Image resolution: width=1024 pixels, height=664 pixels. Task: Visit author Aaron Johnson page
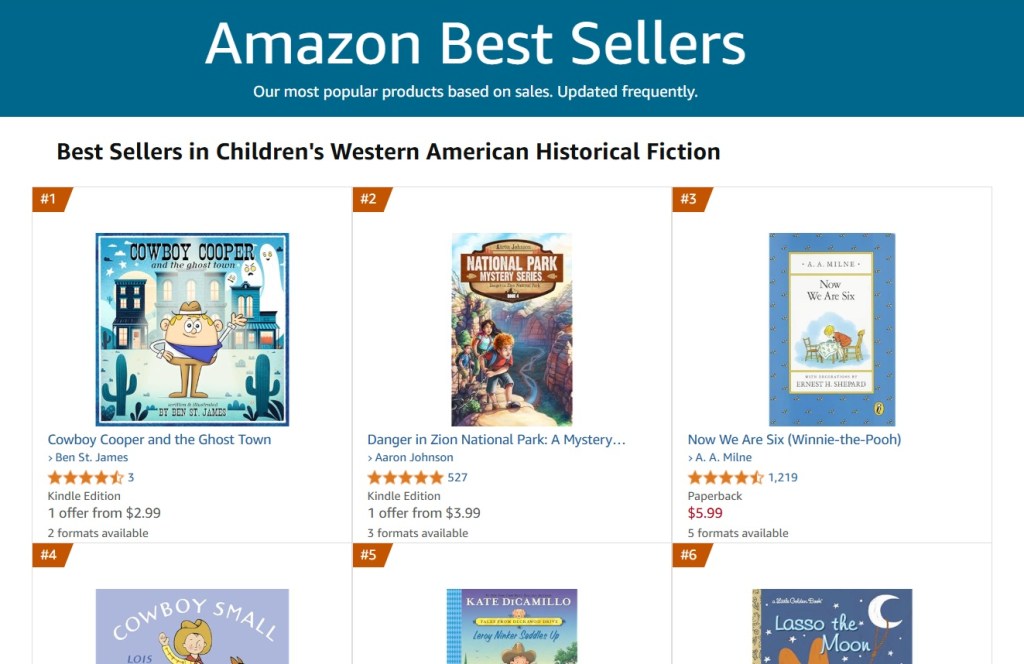tap(413, 457)
